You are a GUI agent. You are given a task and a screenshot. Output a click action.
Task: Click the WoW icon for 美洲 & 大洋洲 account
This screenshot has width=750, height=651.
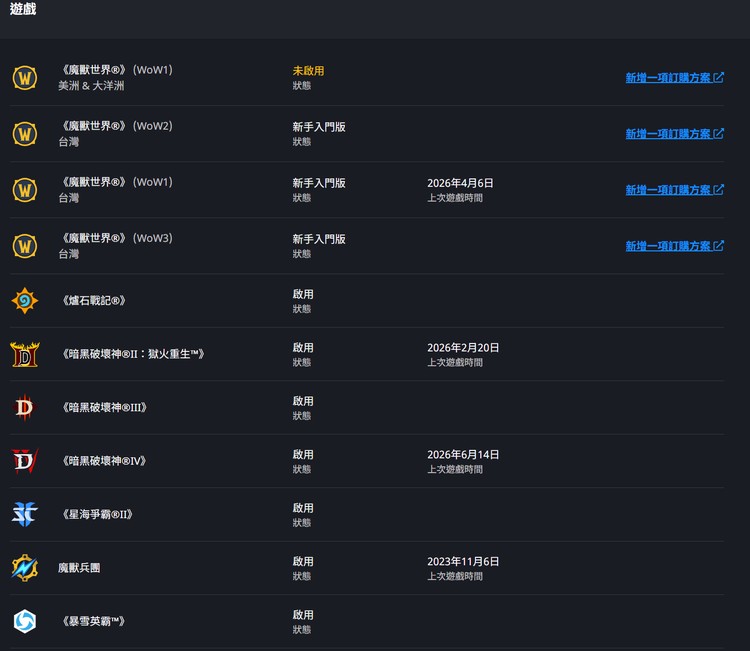tap(25, 77)
